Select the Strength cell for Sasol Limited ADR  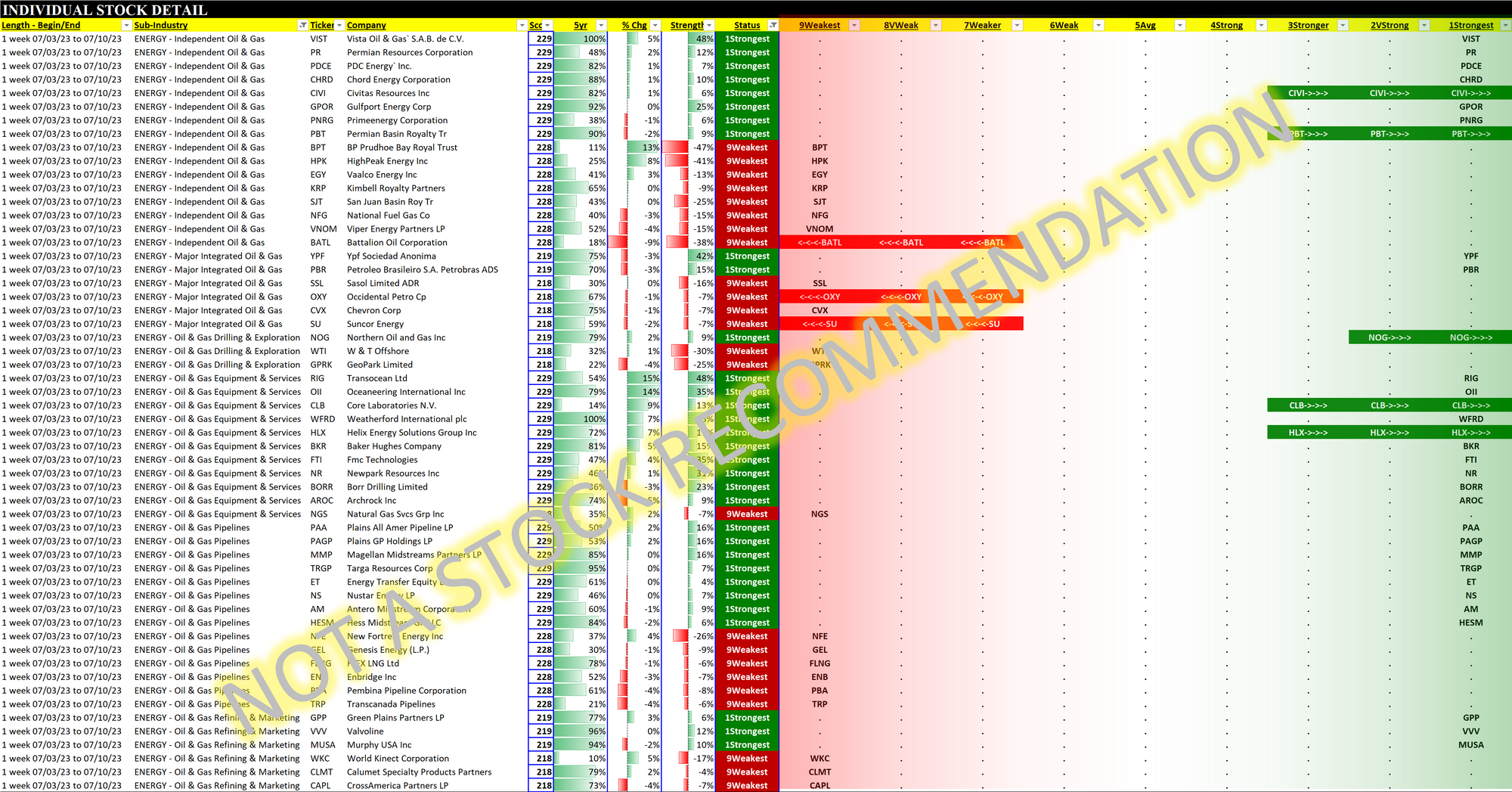click(x=689, y=284)
